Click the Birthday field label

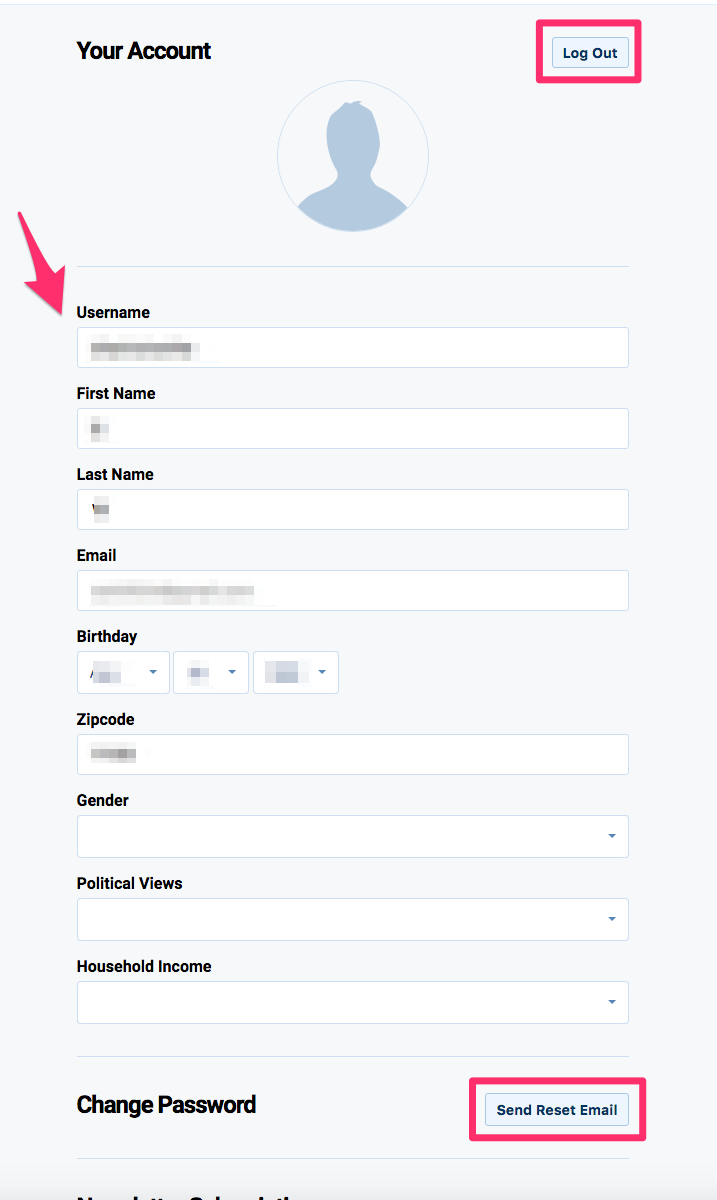coord(107,637)
